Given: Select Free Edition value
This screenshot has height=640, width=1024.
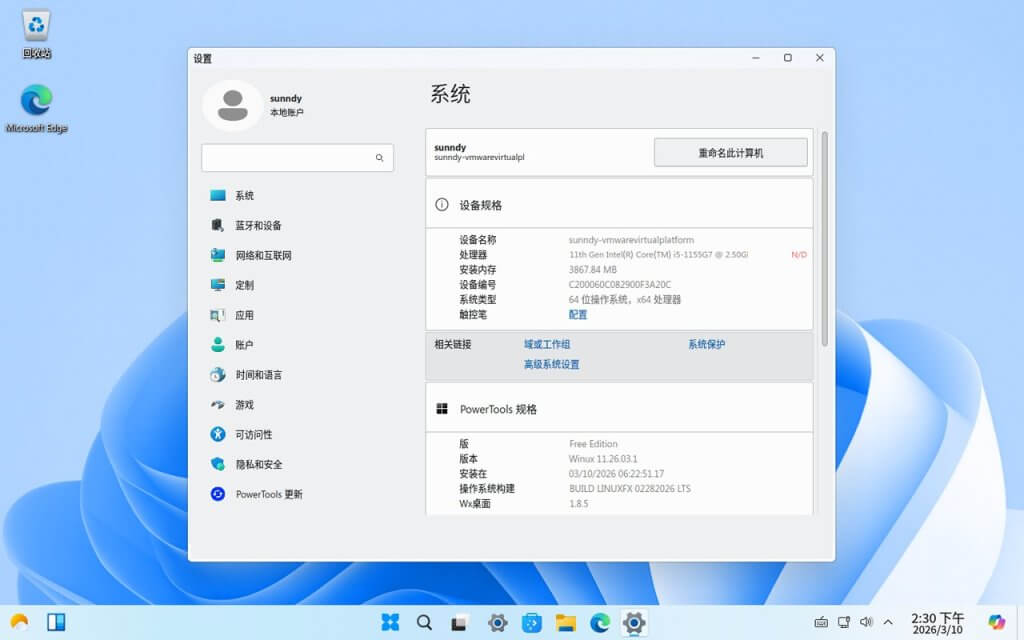Looking at the screenshot, I should (x=593, y=443).
